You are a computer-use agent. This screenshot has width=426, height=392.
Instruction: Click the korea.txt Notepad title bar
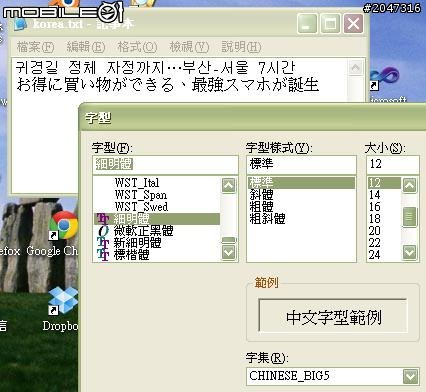[x=153, y=24]
